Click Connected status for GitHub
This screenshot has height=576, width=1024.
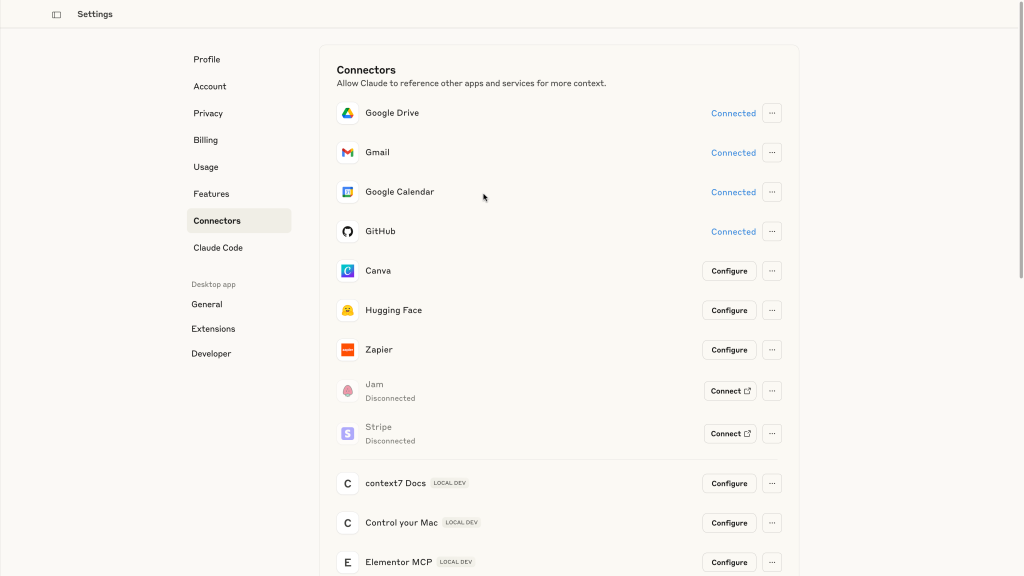733,232
